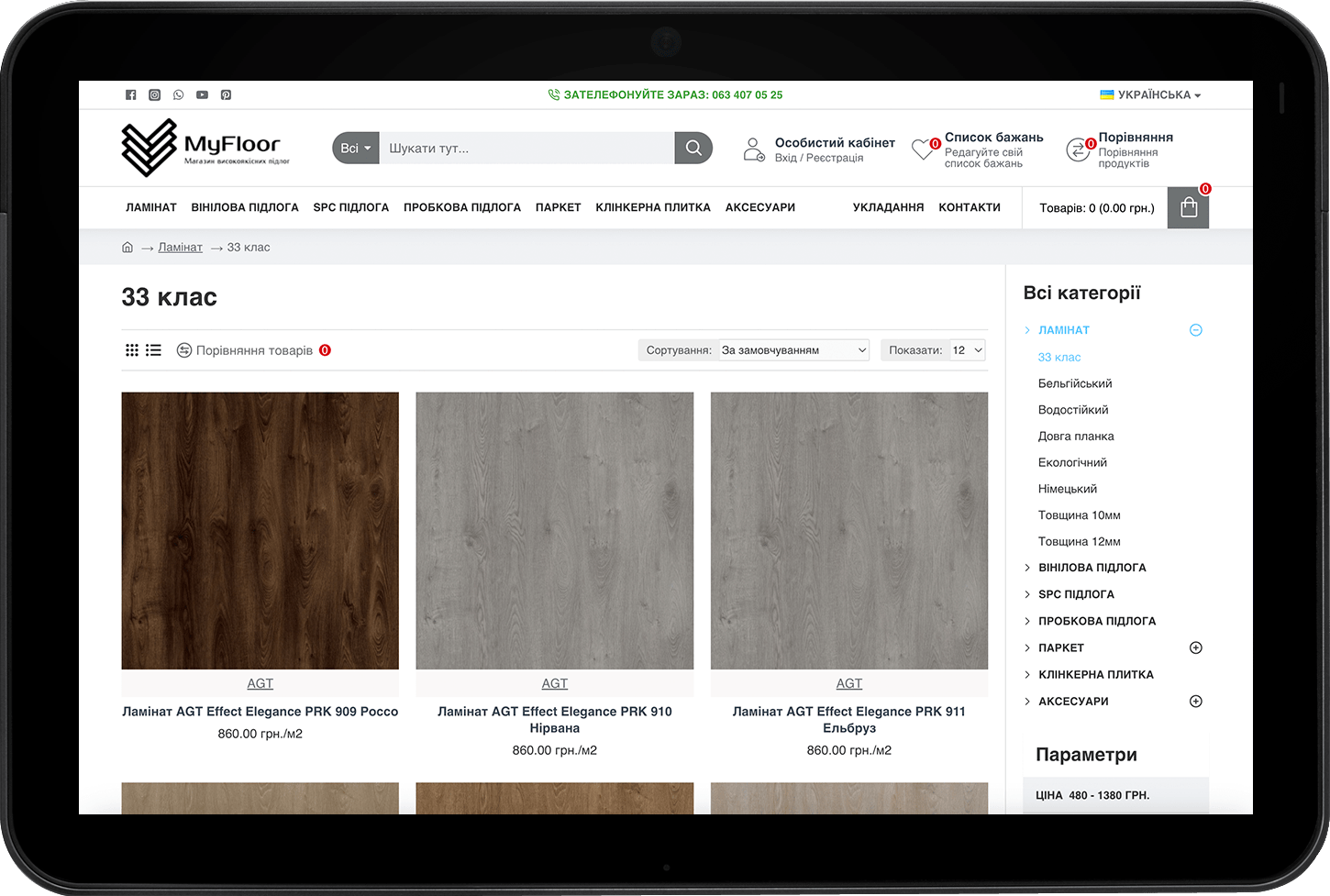Expand the ПАРКЕТ category plus icon
The width and height of the screenshot is (1330, 896).
(x=1195, y=647)
